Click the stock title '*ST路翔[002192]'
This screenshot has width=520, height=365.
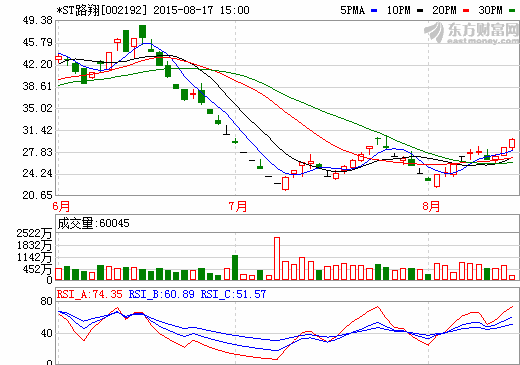click(x=101, y=10)
